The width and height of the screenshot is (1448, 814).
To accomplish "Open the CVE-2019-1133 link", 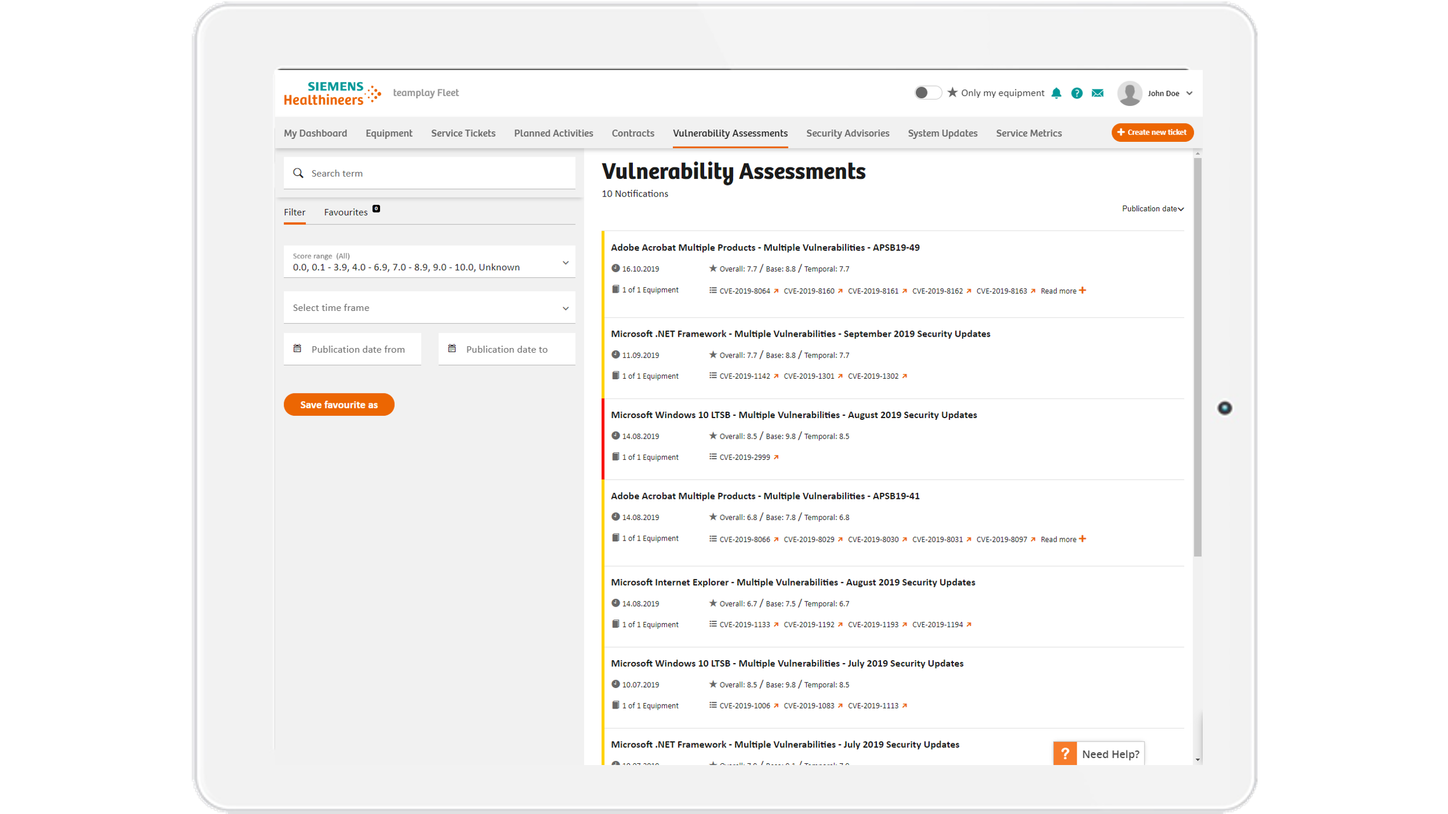I will (x=745, y=624).
